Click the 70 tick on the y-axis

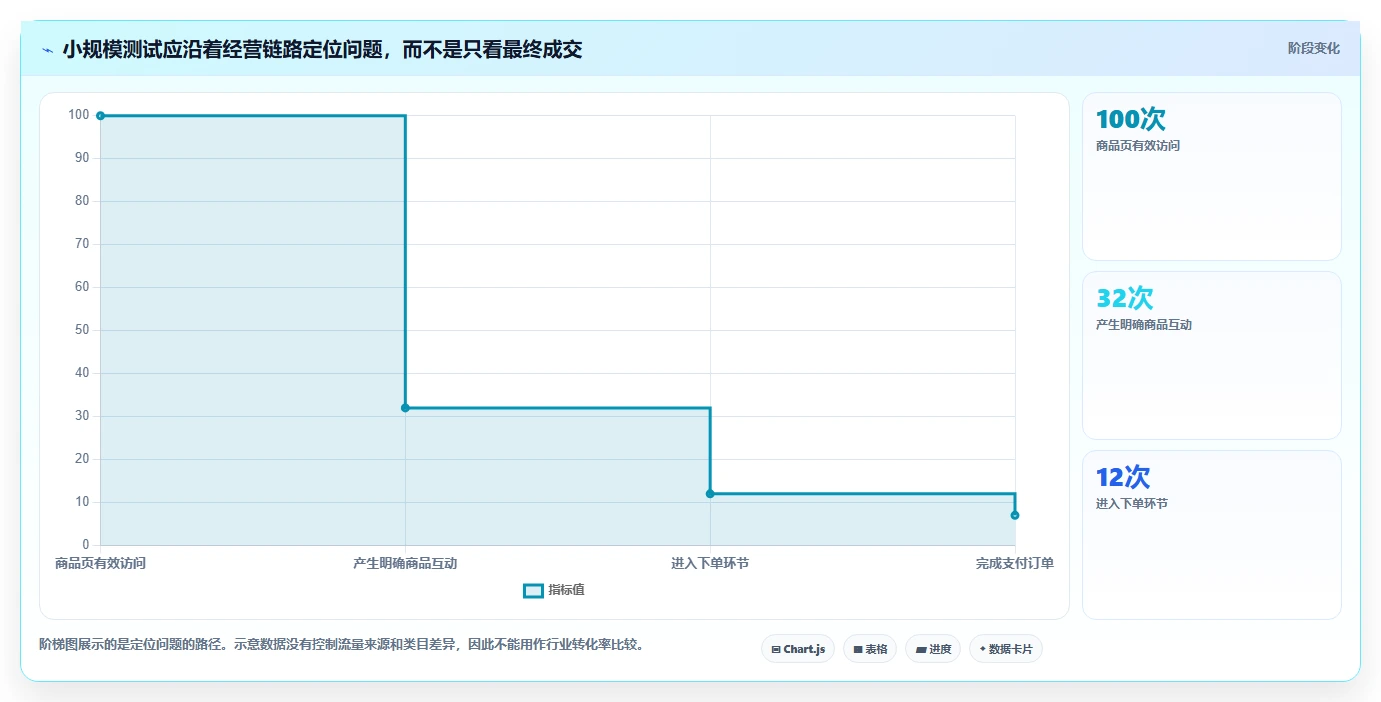click(82, 244)
